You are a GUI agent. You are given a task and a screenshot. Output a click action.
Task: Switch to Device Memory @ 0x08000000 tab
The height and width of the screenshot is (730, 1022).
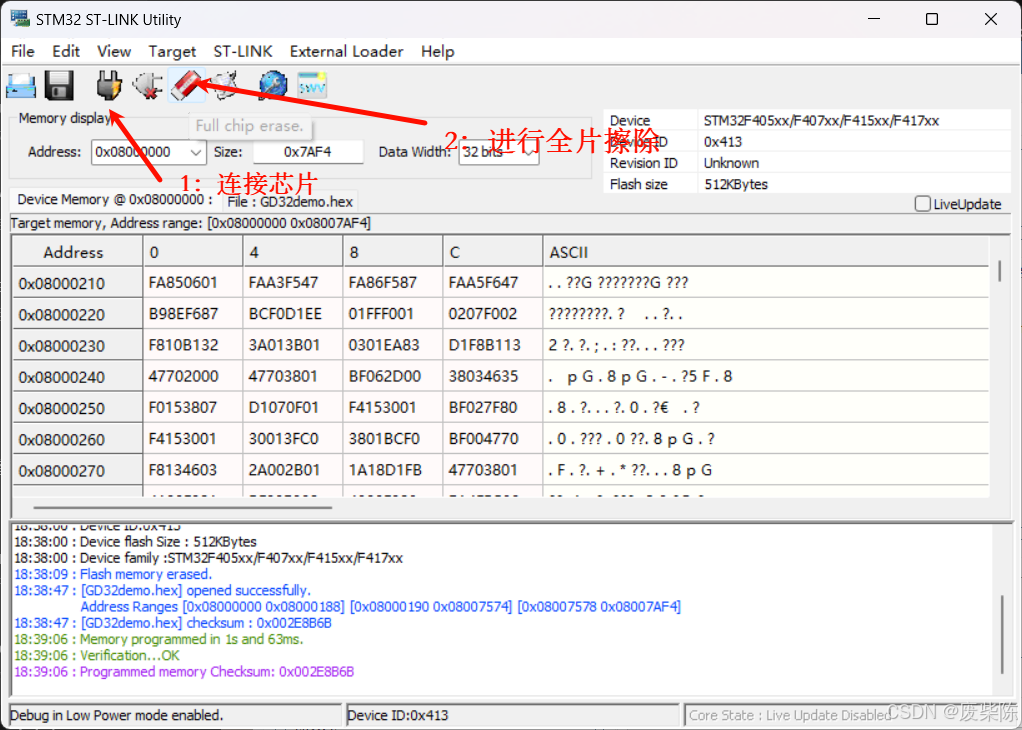[x=115, y=199]
